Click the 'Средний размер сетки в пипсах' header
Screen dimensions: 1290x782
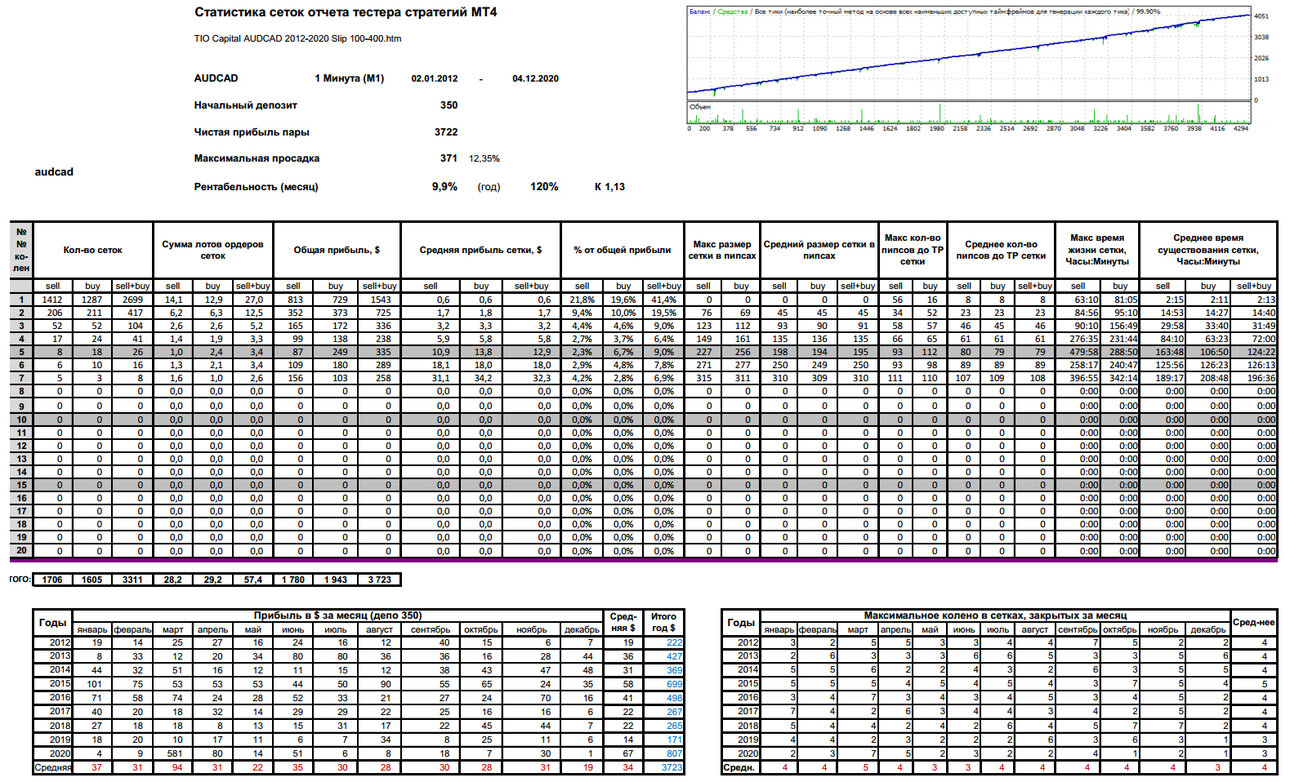click(819, 249)
